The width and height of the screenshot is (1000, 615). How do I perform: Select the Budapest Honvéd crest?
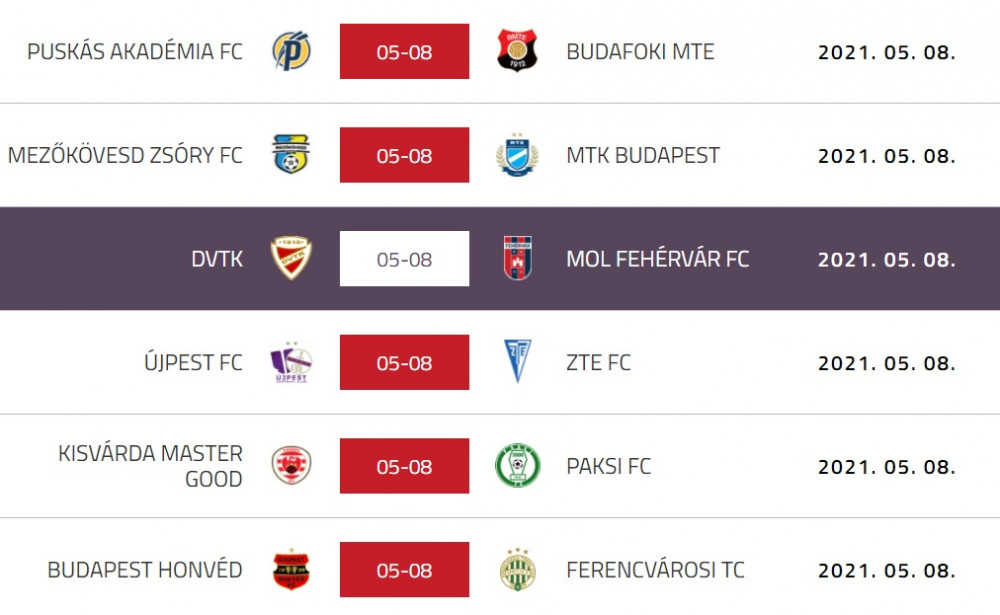click(291, 569)
